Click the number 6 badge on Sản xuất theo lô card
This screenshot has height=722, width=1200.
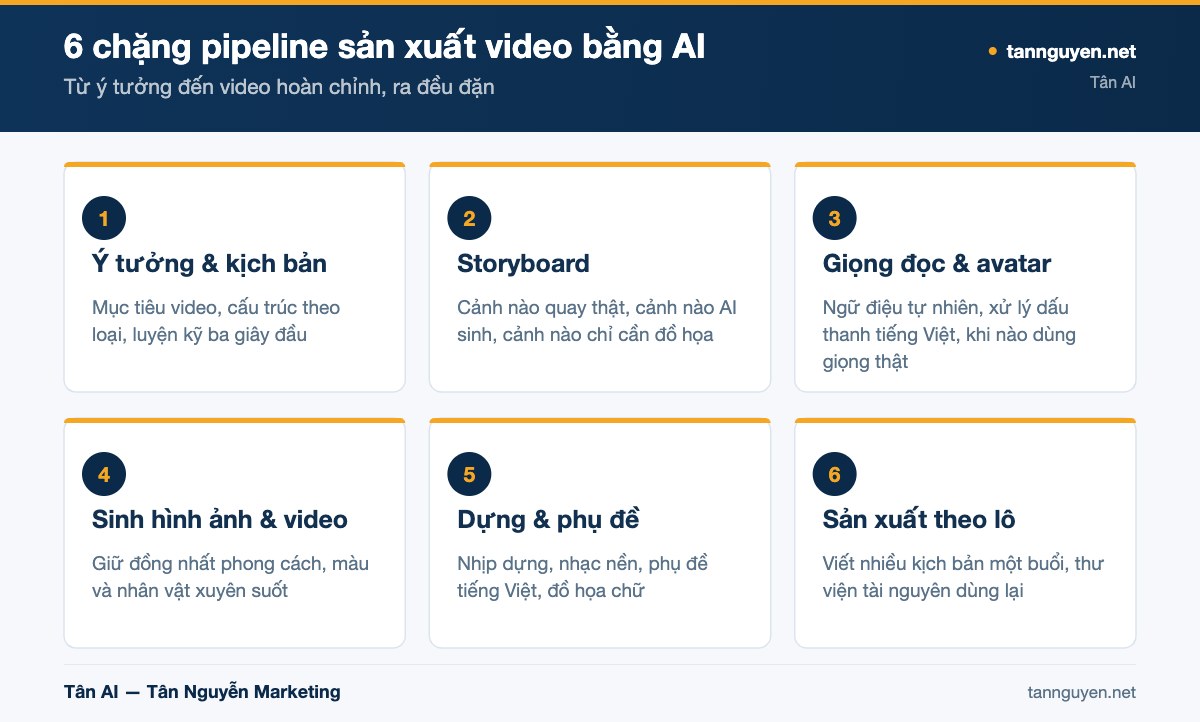835,474
